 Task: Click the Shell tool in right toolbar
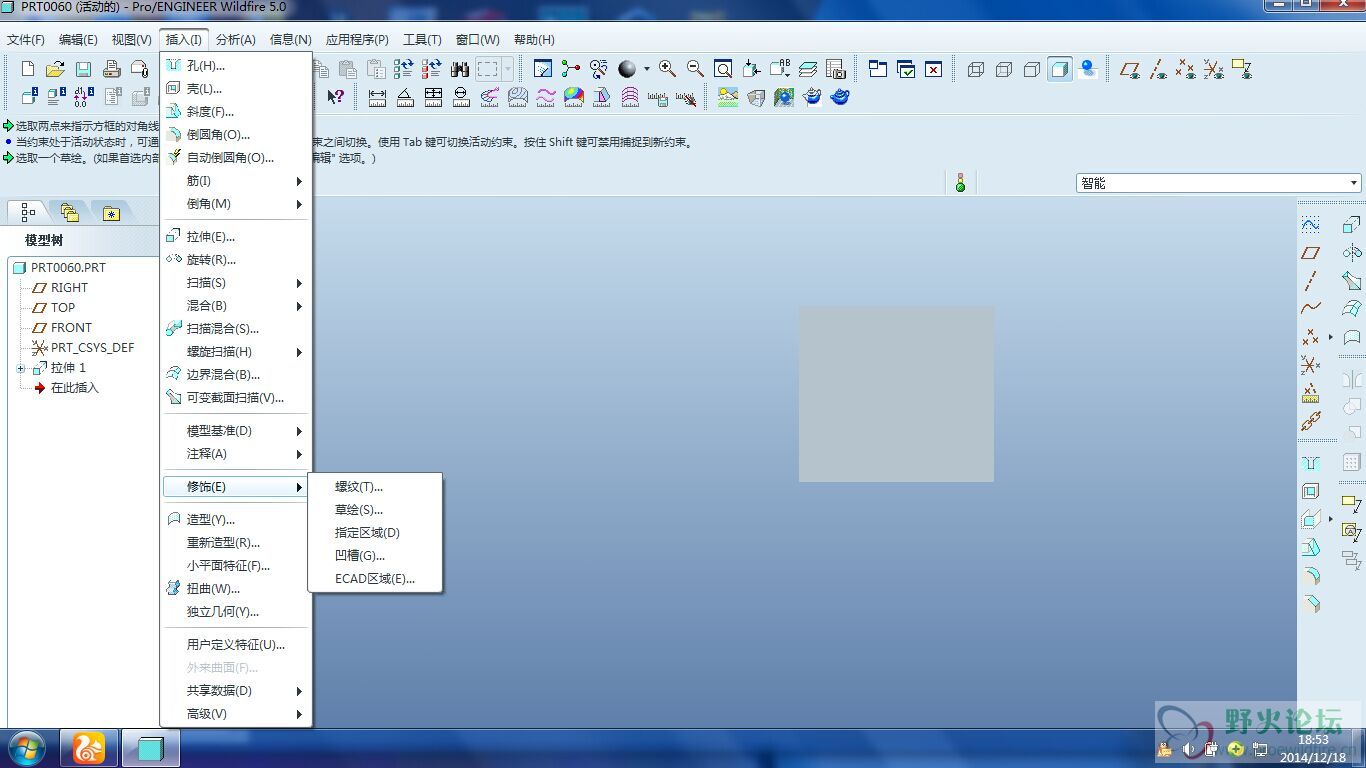click(x=1311, y=492)
